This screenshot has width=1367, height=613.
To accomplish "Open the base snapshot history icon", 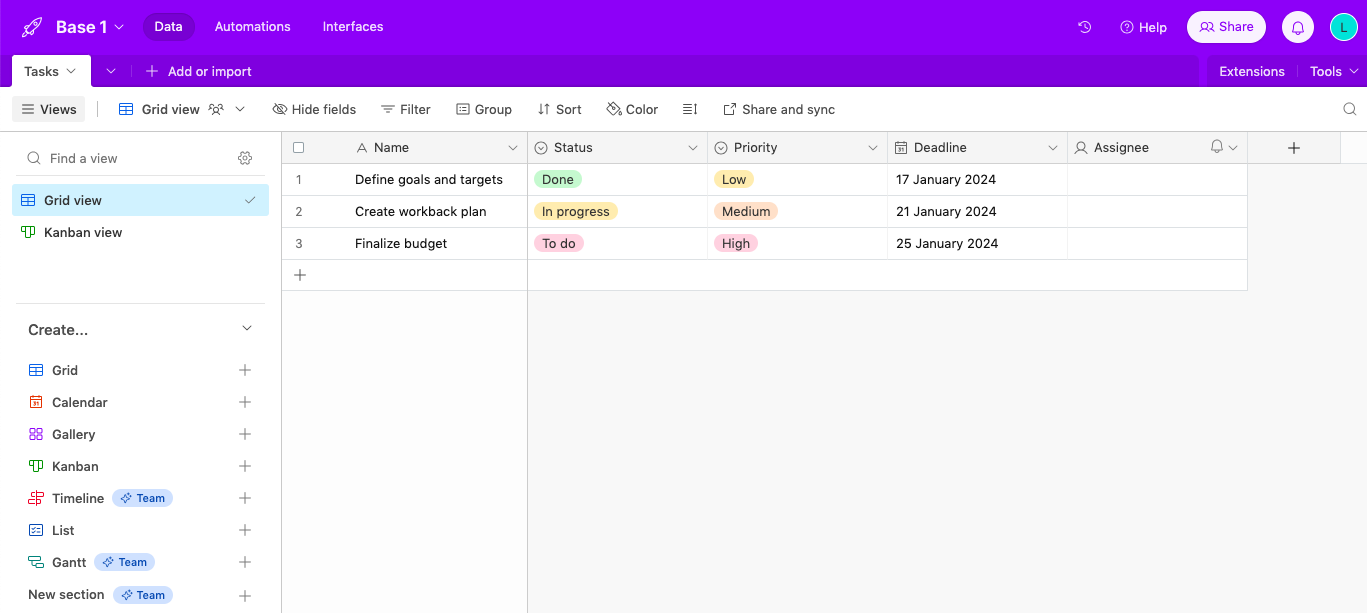I will [1084, 27].
